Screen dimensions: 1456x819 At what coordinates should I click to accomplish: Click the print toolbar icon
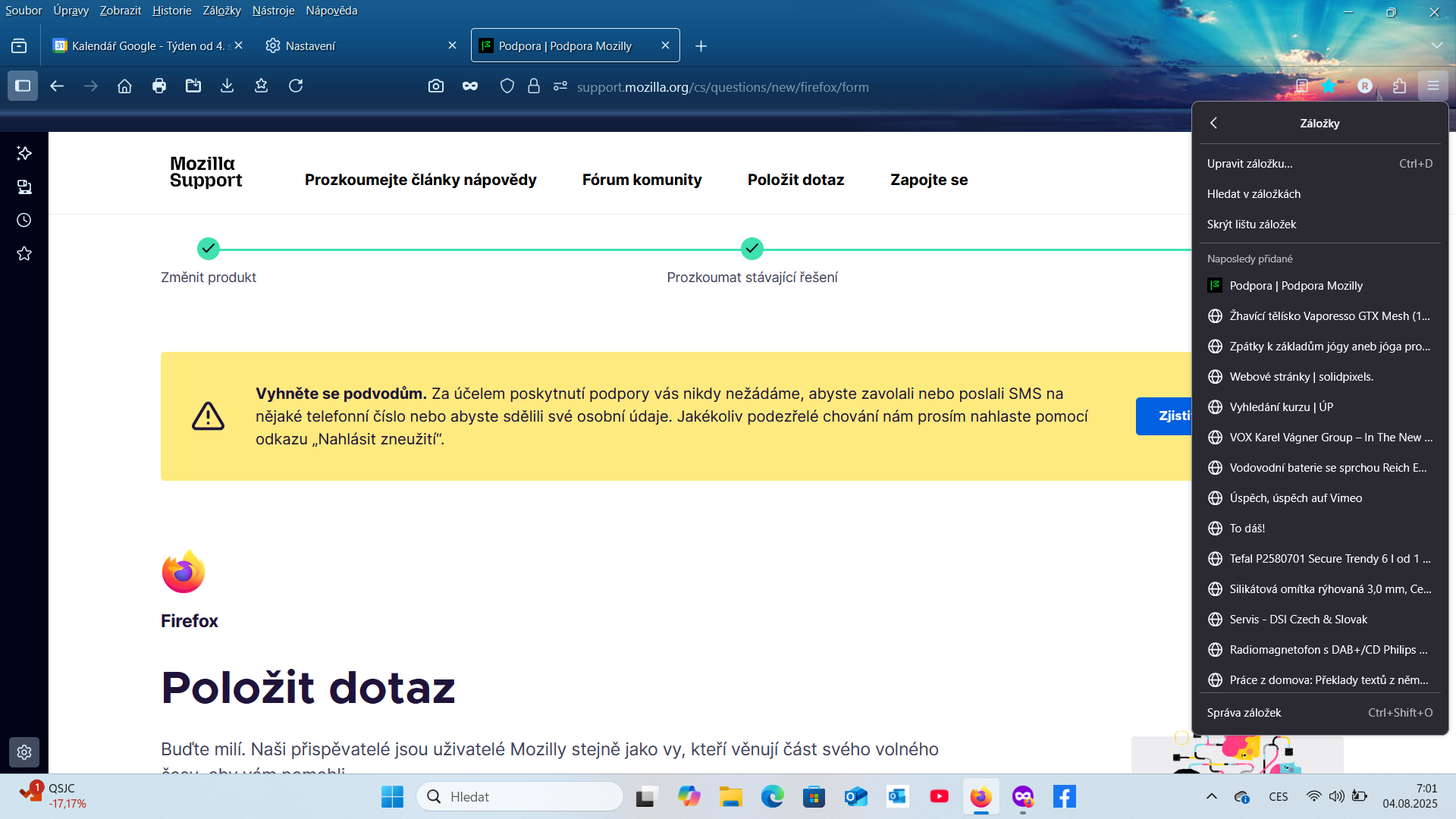click(x=159, y=86)
